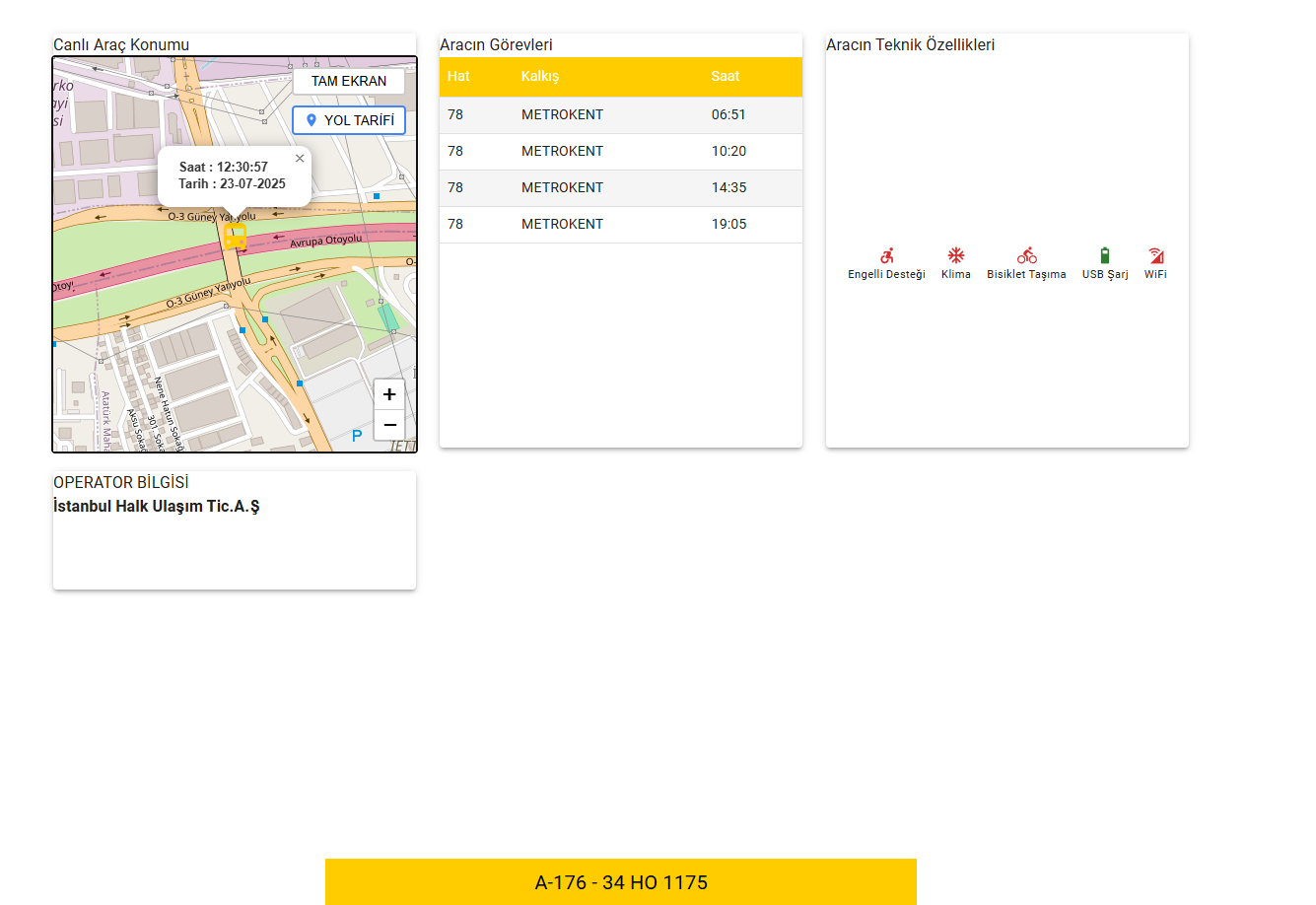Click the Hat column header

coord(458,76)
